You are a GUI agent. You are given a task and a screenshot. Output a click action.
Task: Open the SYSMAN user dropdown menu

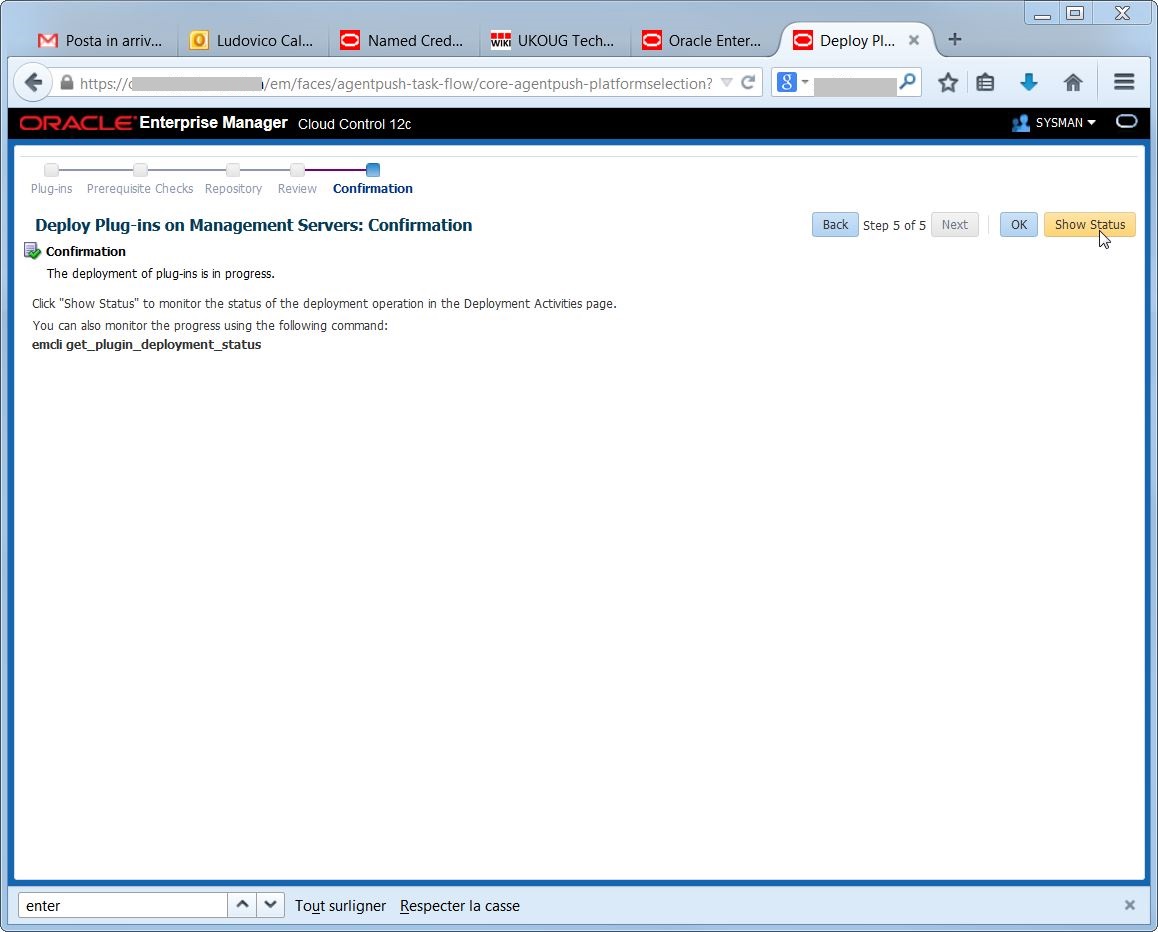1066,123
